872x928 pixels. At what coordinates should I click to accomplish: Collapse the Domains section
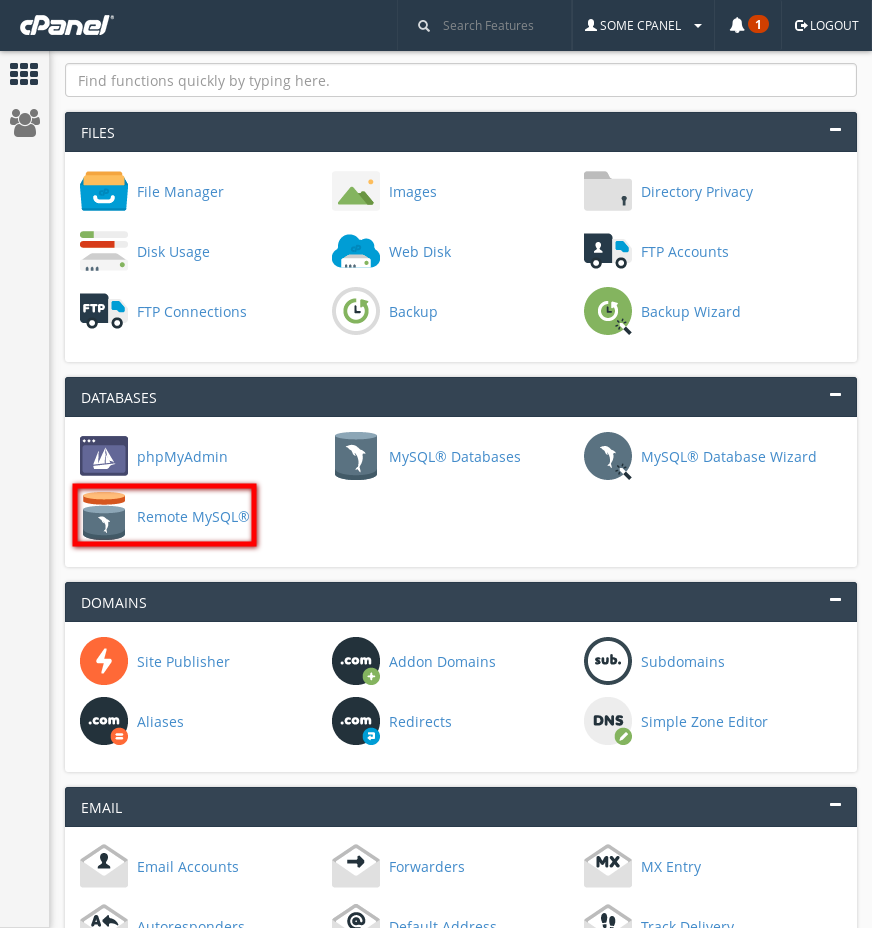point(835,600)
